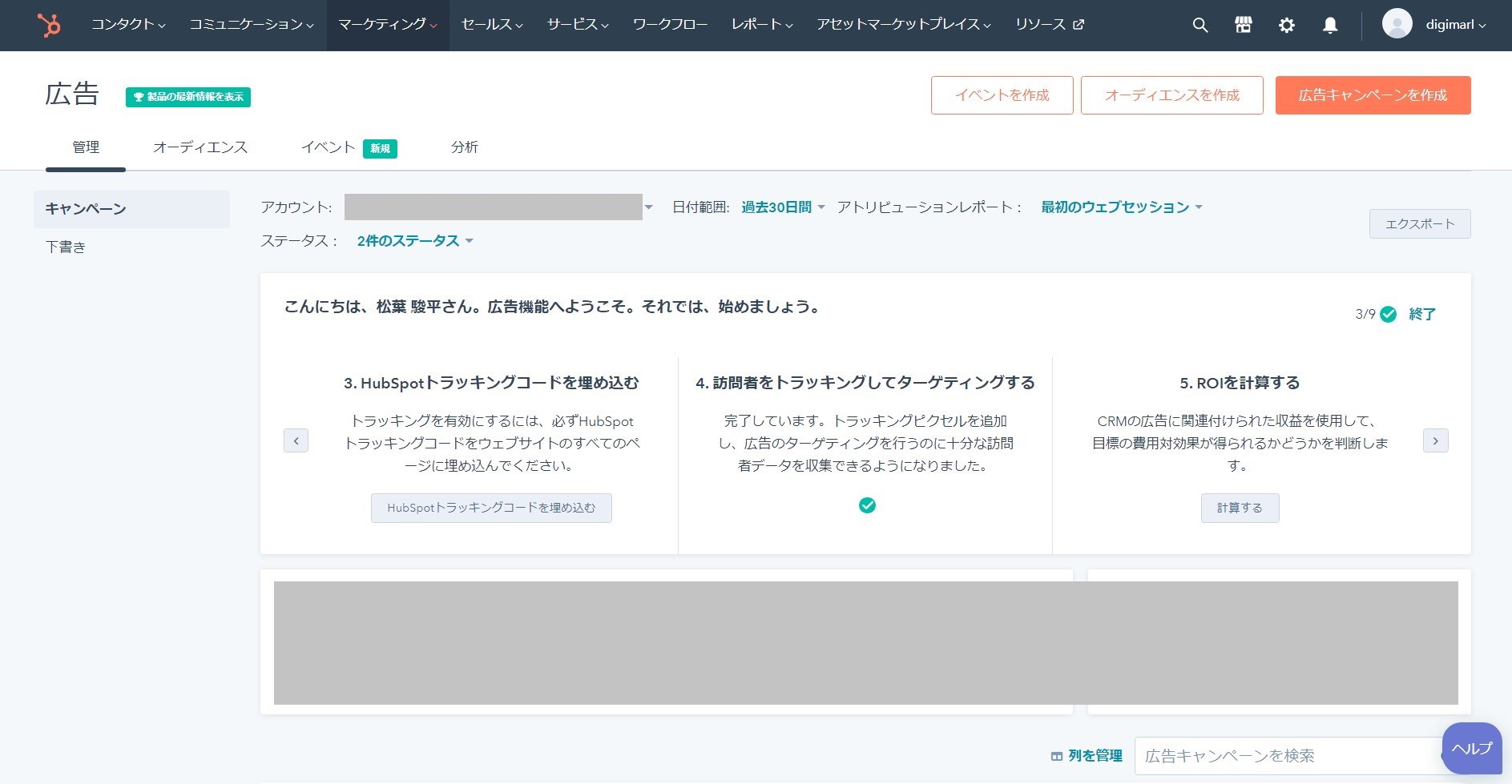The width and height of the screenshot is (1512, 784).
Task: Click 広告キャンペーンを作成 button
Action: pos(1373,95)
